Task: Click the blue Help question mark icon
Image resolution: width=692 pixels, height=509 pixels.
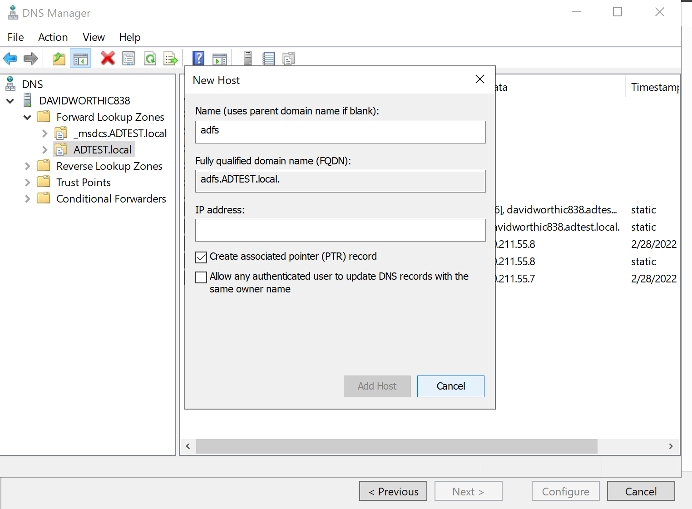Action: (198, 59)
